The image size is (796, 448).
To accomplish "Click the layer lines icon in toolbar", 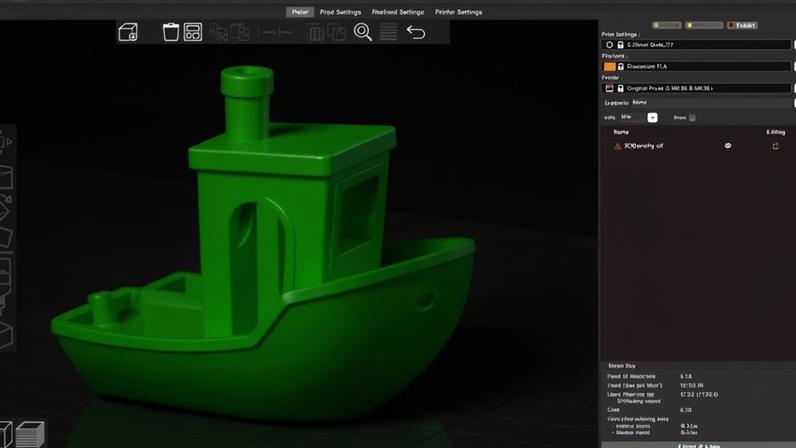I will point(388,32).
